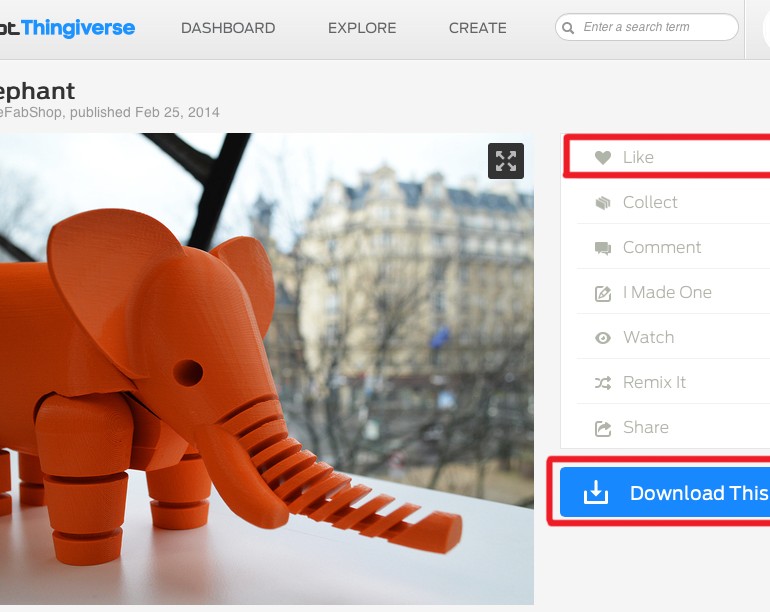Open the EXPLORE menu item
770x612 pixels.
(362, 28)
